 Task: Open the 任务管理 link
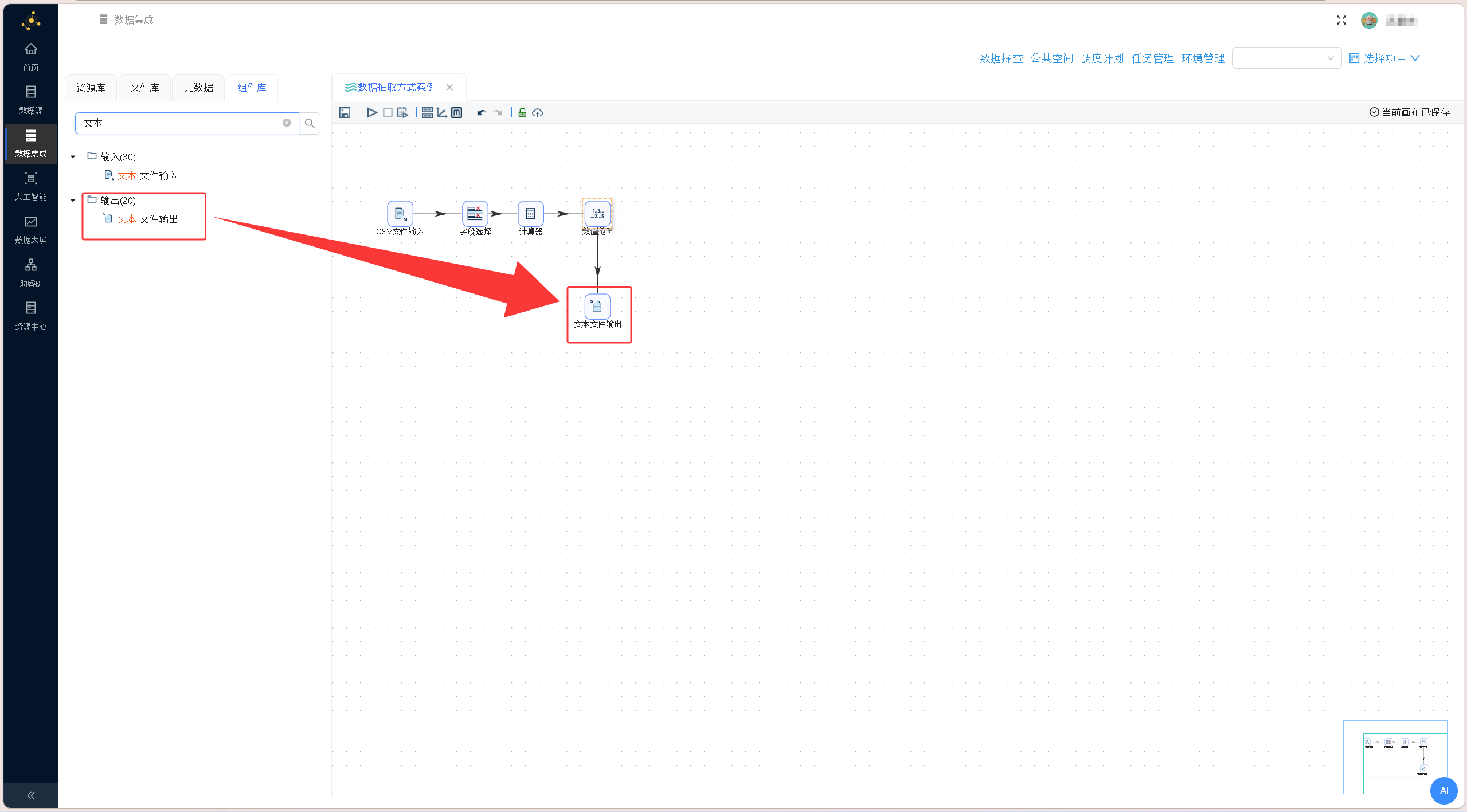pos(1152,58)
